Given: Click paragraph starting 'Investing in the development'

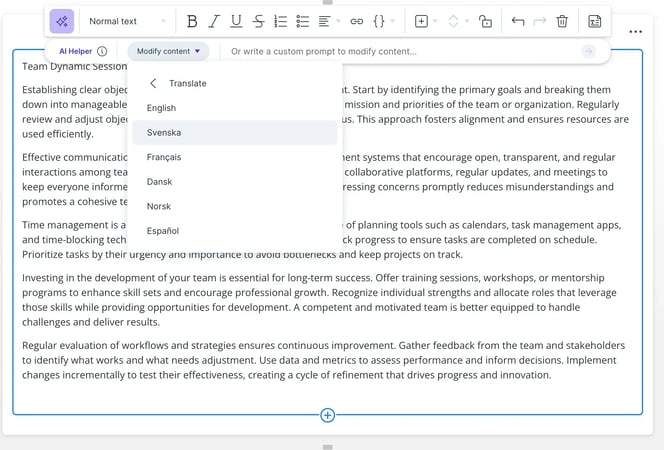Looking at the screenshot, I should pos(319,300).
